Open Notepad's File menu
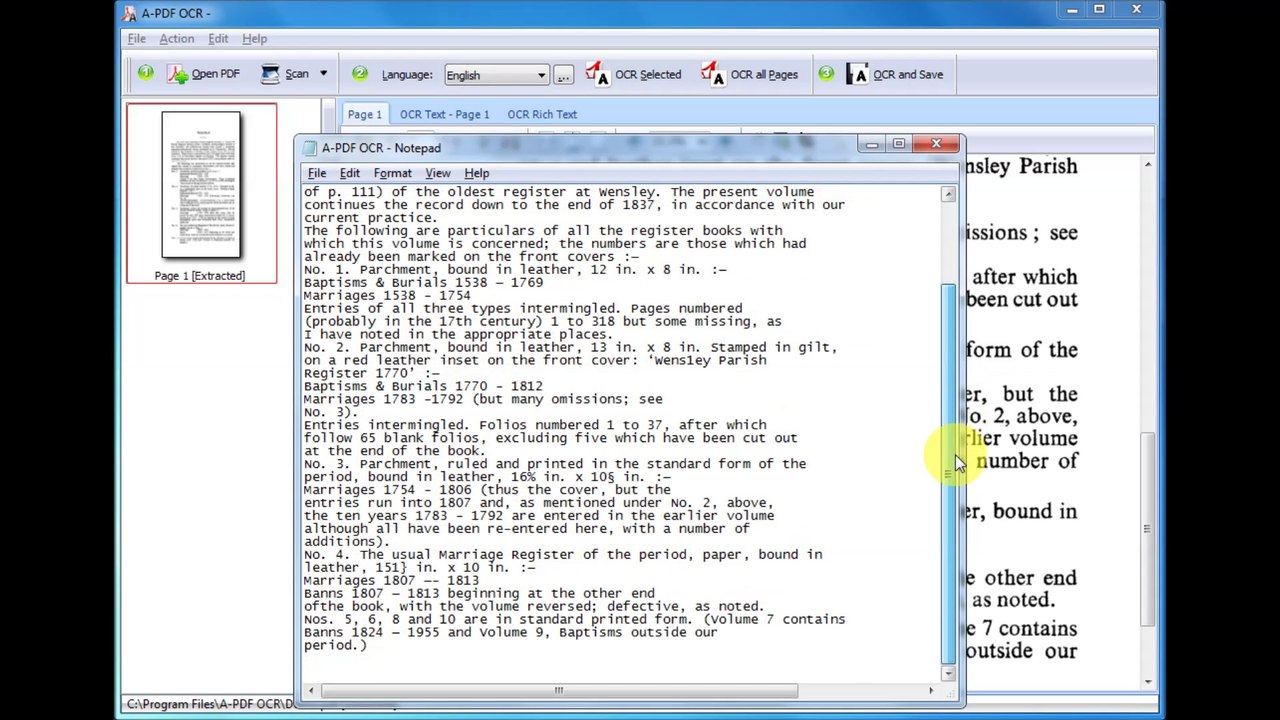Viewport: 1280px width, 720px height. (x=317, y=173)
